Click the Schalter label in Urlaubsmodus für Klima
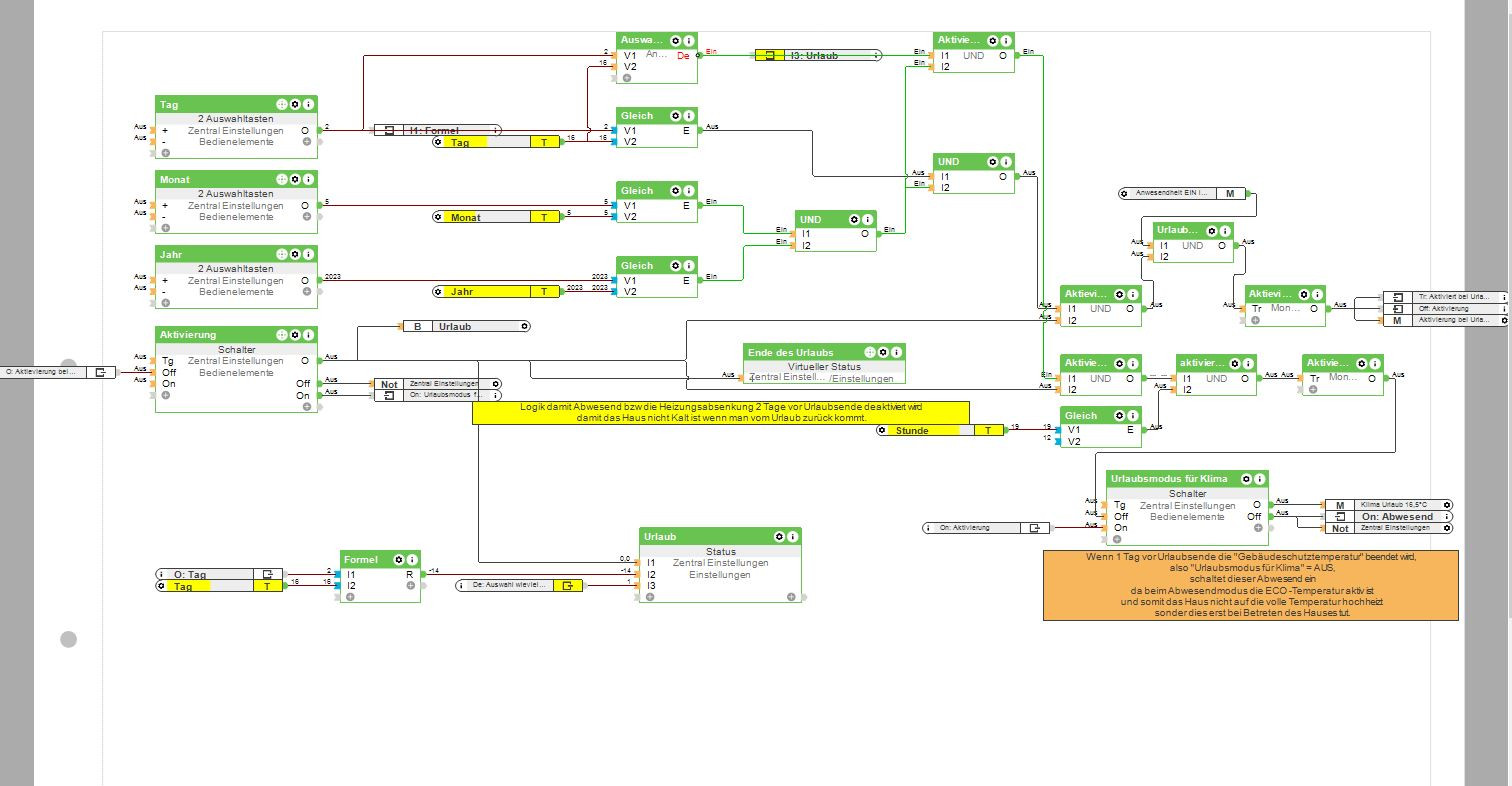This screenshot has width=1512, height=786. [1187, 494]
